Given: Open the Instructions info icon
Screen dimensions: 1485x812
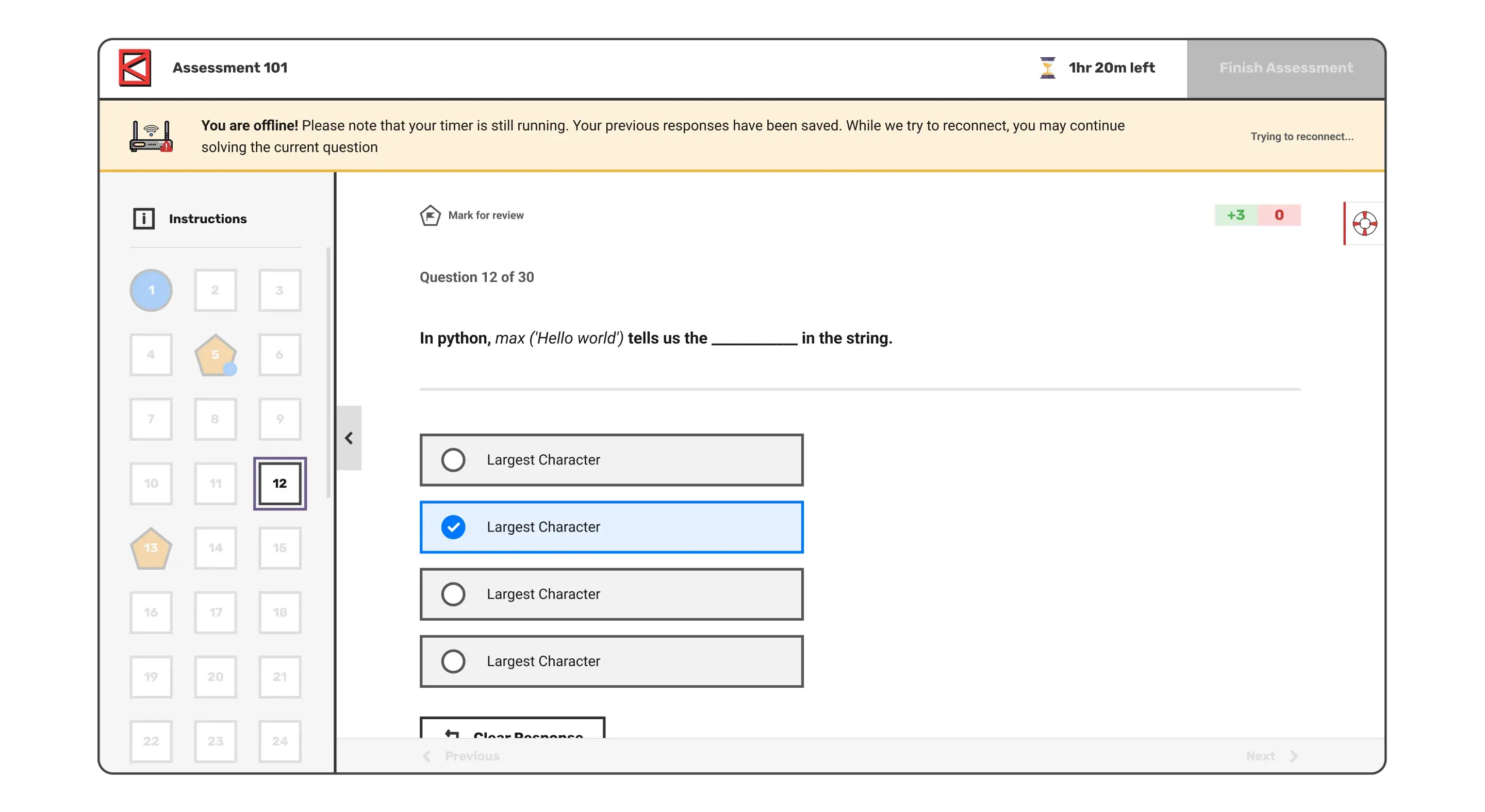Looking at the screenshot, I should coord(143,219).
